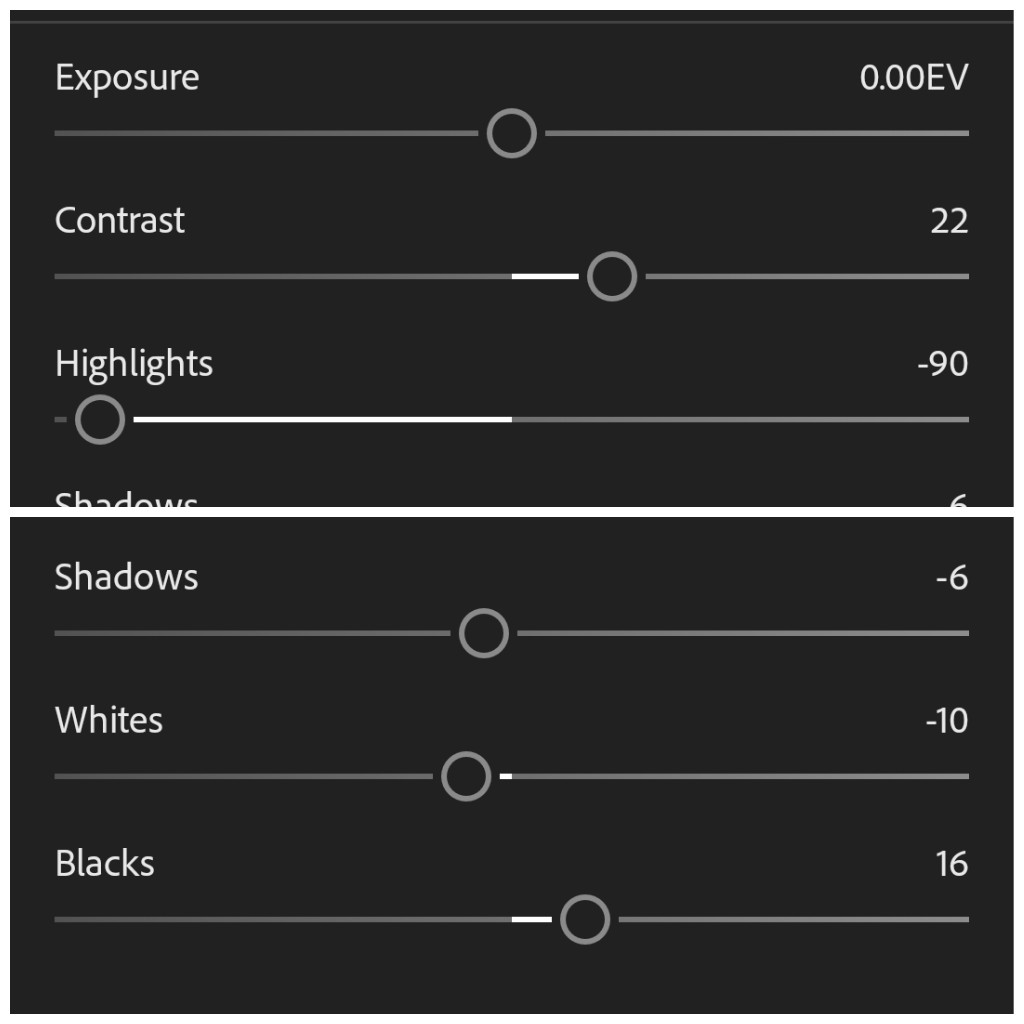The image size is (1024, 1024).
Task: Click the Exposure slider handle
Action: 511,133
